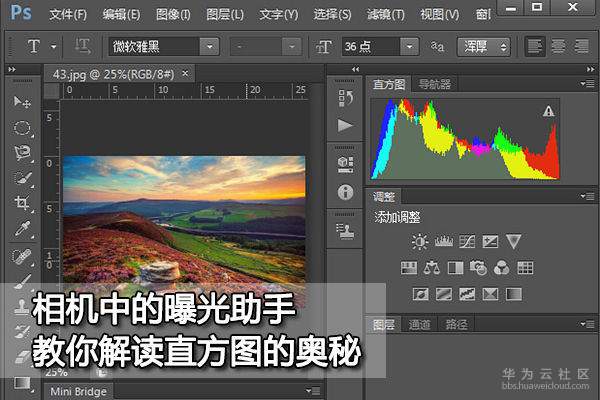Open the font family dropdown 微软雅黑

pyautogui.click(x=209, y=47)
